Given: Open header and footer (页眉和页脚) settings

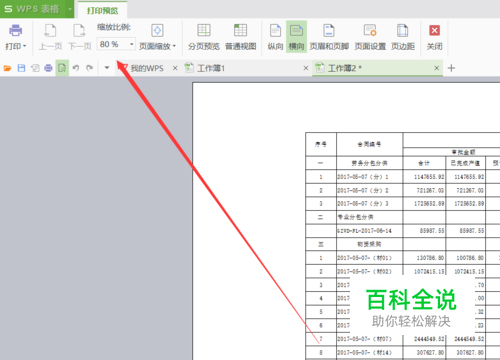Looking at the screenshot, I should [329, 37].
